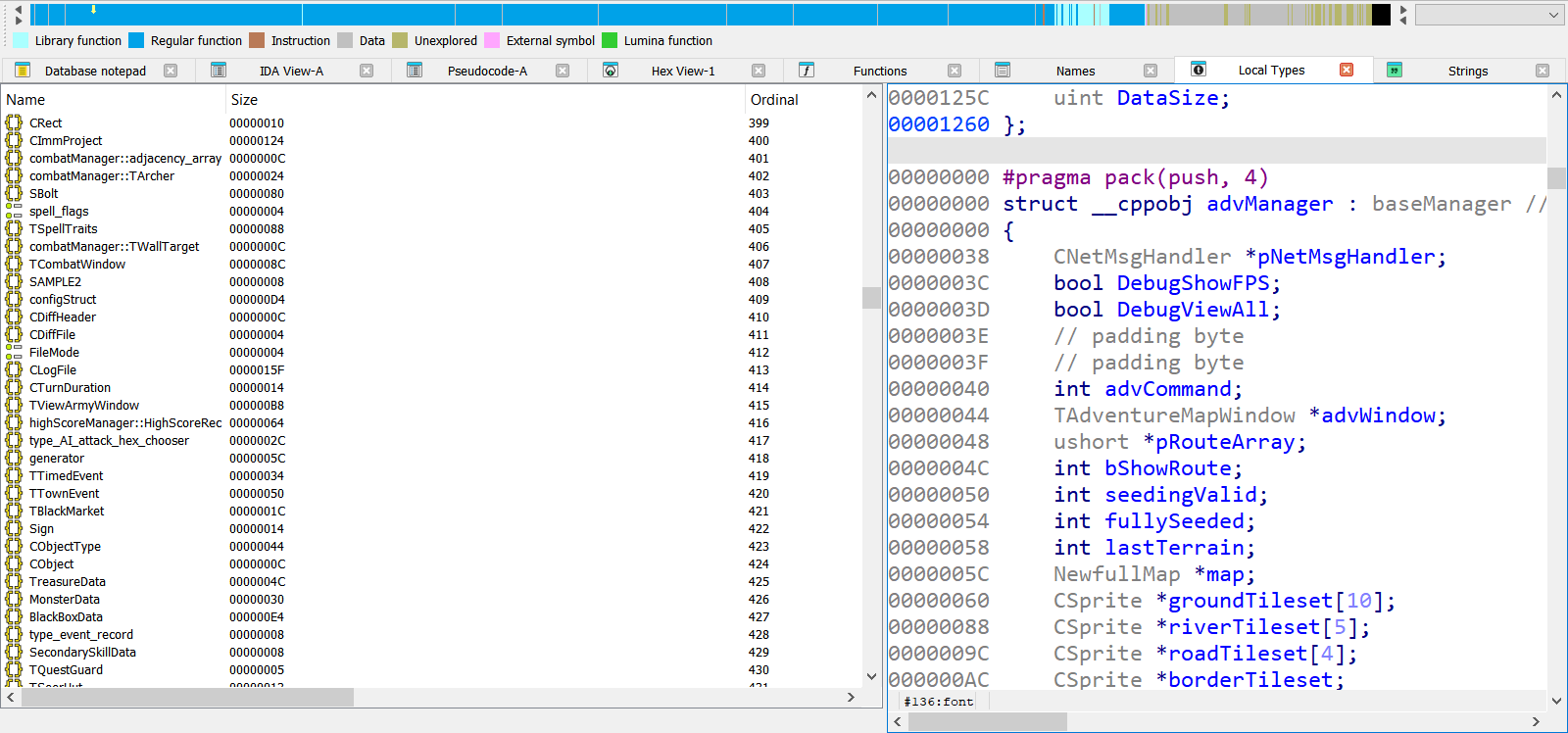
Task: Sort the types list by the Ordinal column
Action: 804,99
